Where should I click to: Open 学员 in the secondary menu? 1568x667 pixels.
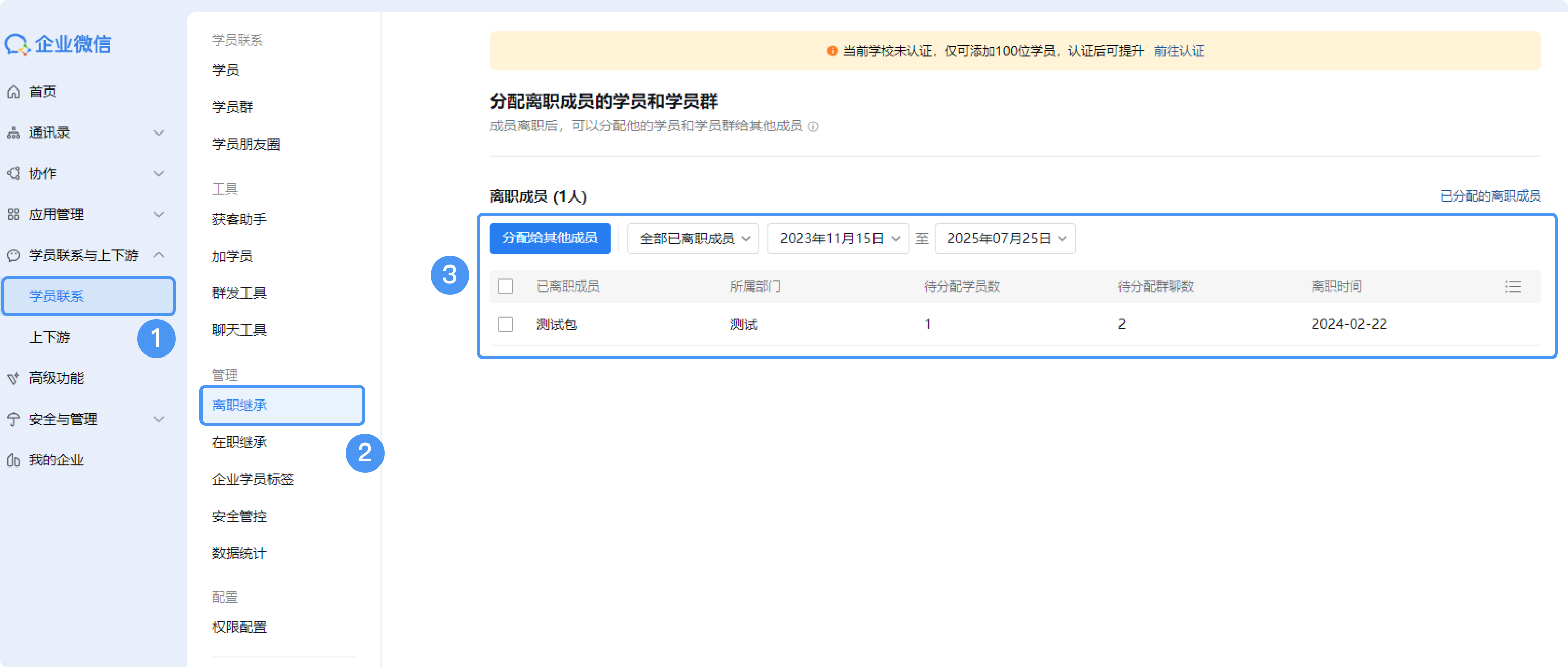226,71
